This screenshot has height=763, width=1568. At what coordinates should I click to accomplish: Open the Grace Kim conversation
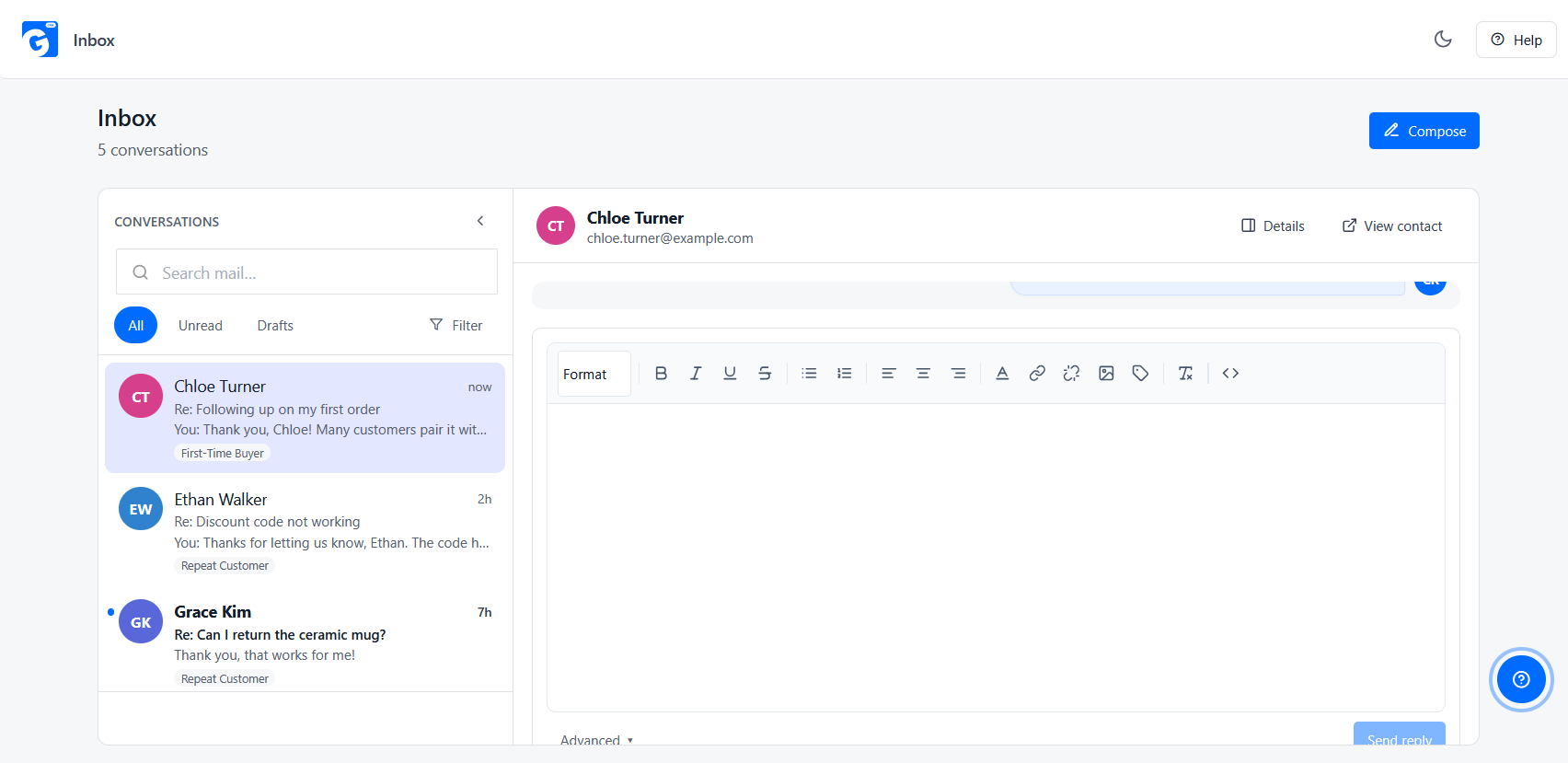(305, 642)
